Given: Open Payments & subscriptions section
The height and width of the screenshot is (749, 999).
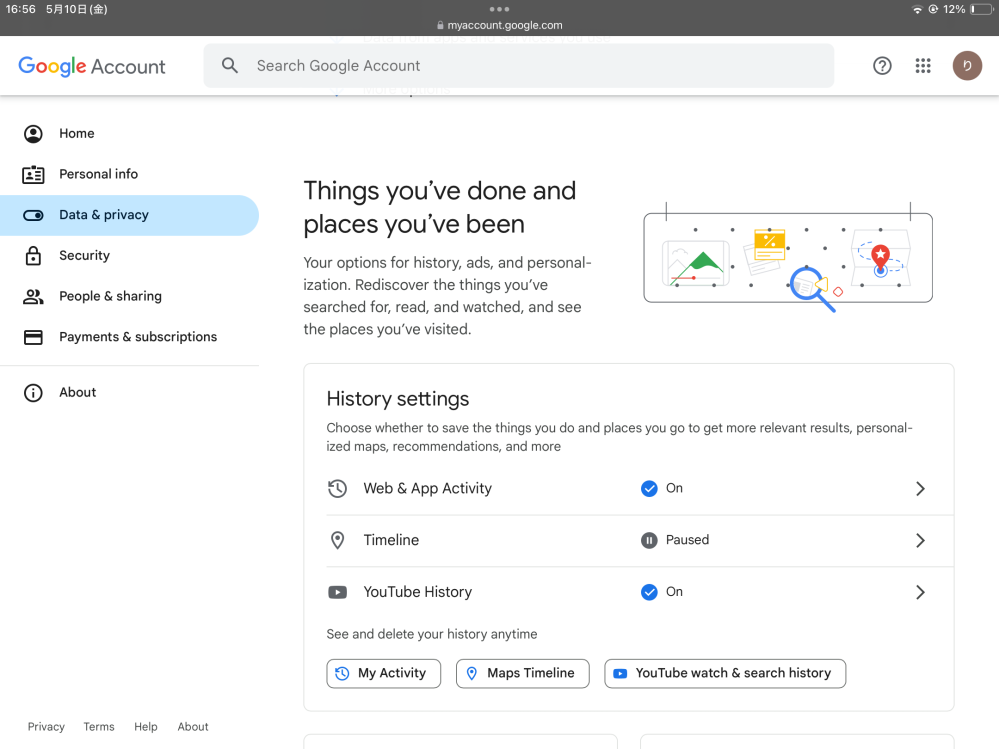Looking at the screenshot, I should point(129,337).
